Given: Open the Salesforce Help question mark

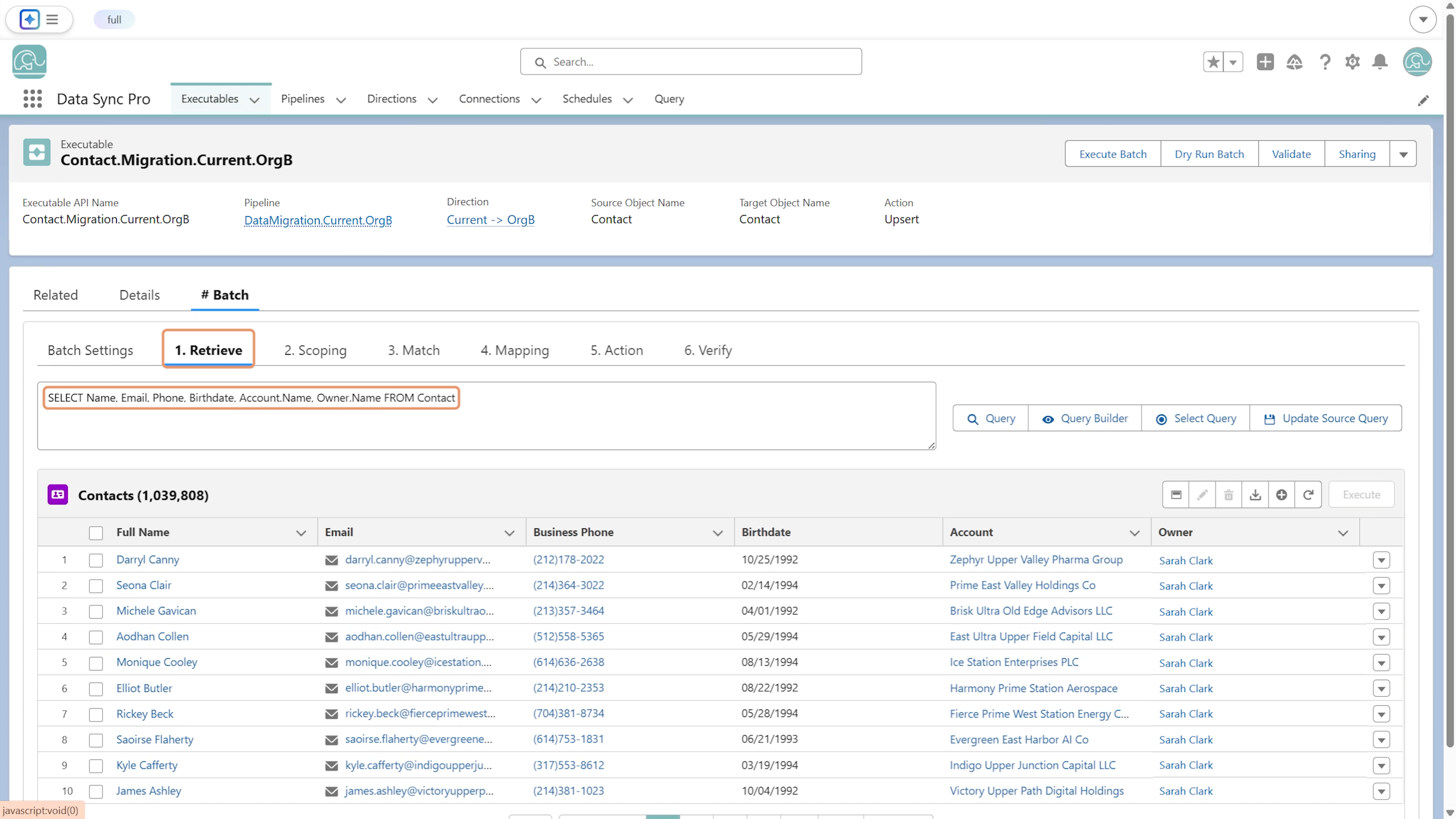Looking at the screenshot, I should [1324, 61].
